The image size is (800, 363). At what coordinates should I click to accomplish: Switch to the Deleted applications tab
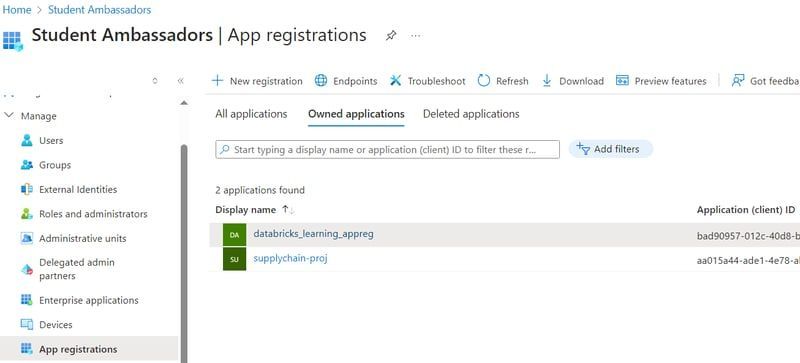click(471, 114)
